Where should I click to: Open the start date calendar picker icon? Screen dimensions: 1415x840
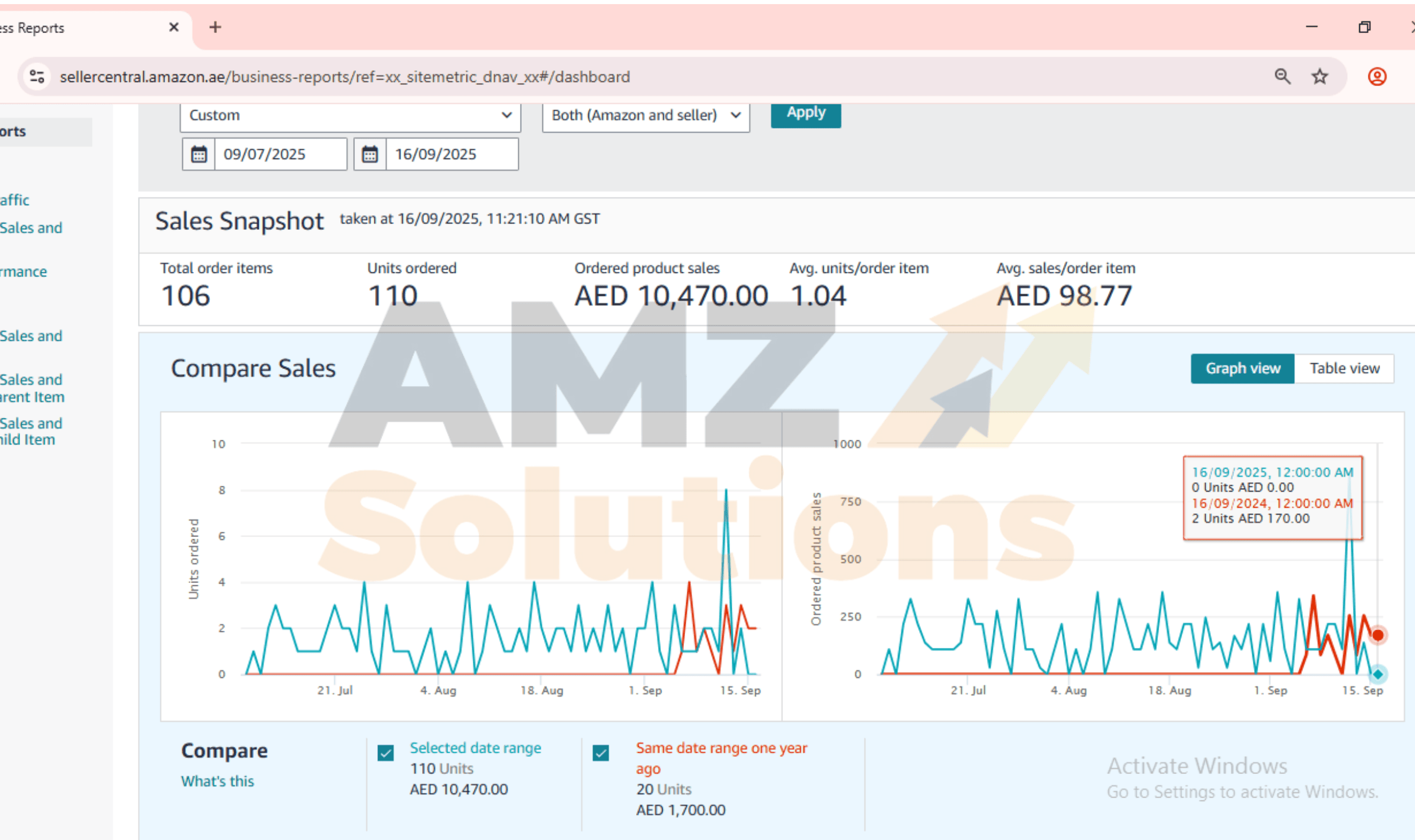tap(199, 154)
